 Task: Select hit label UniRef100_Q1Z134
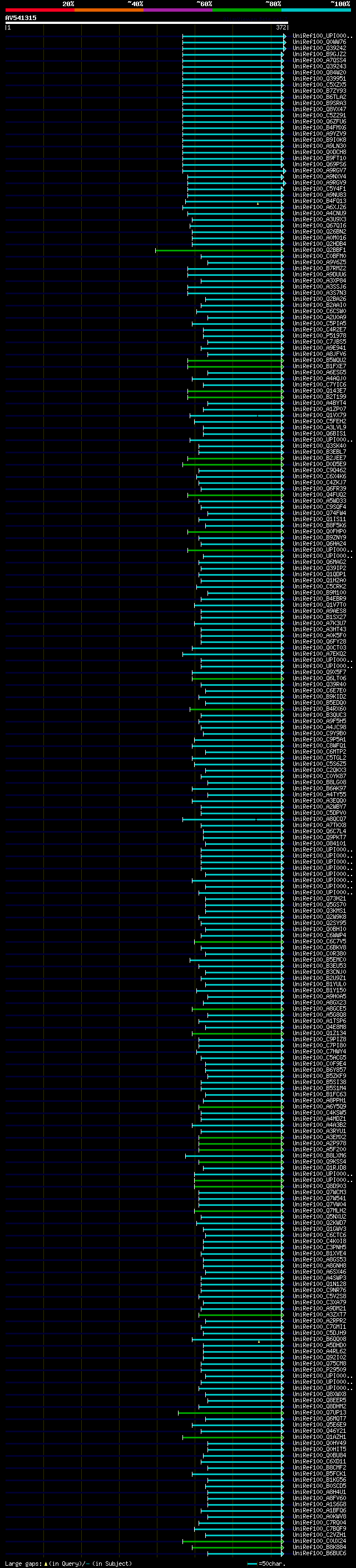(319, 1033)
